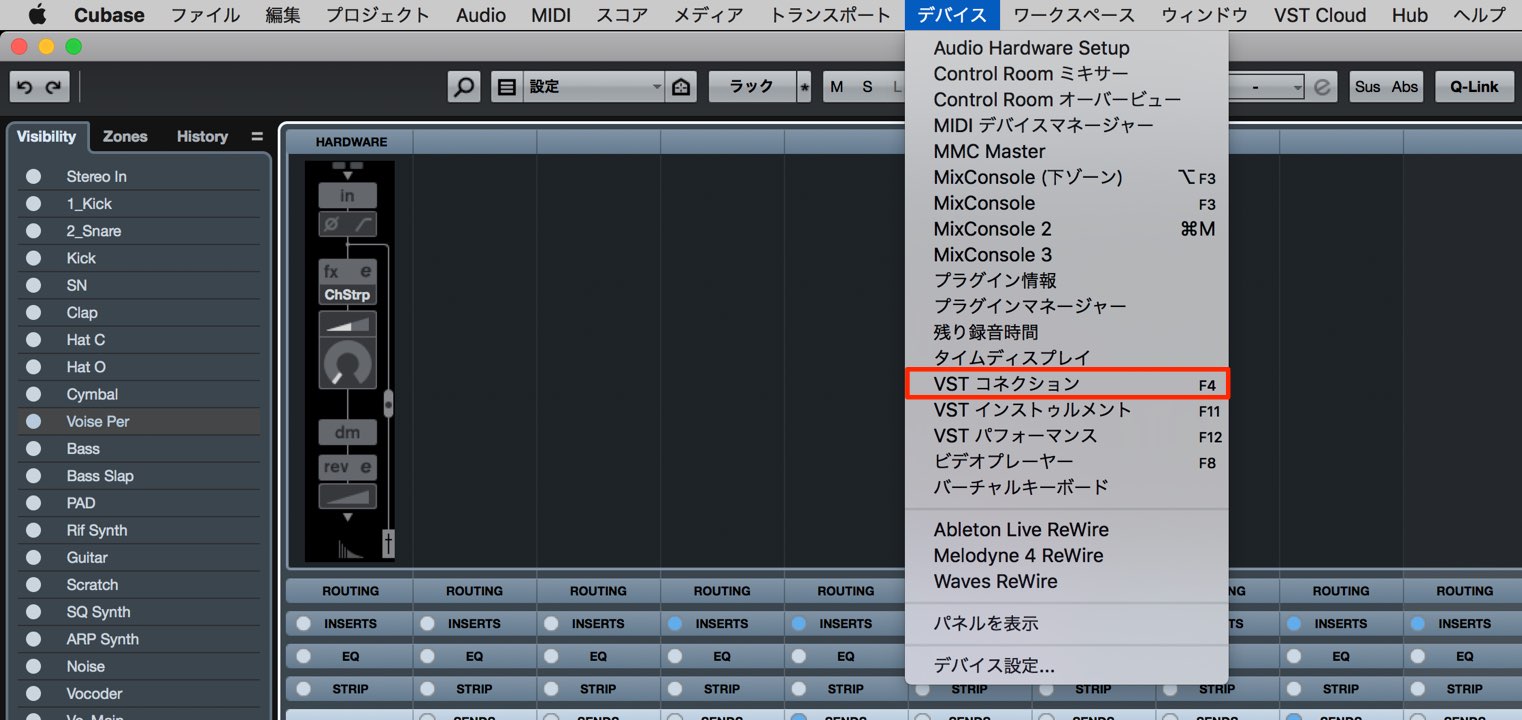Click the equals-sign icon beside History
Screen dimensions: 1522x720
coord(257,137)
